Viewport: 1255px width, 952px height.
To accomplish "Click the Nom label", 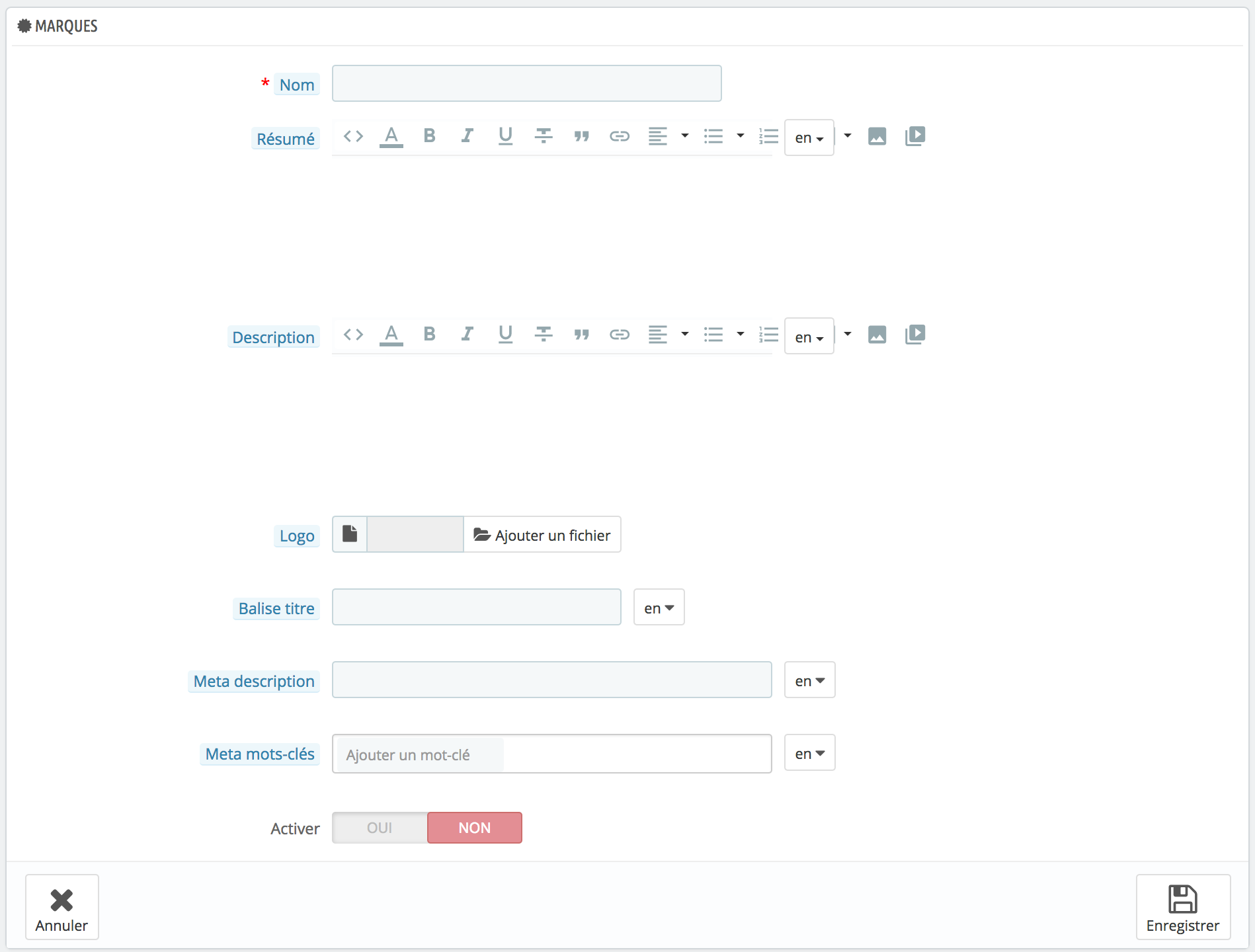I will pos(297,85).
